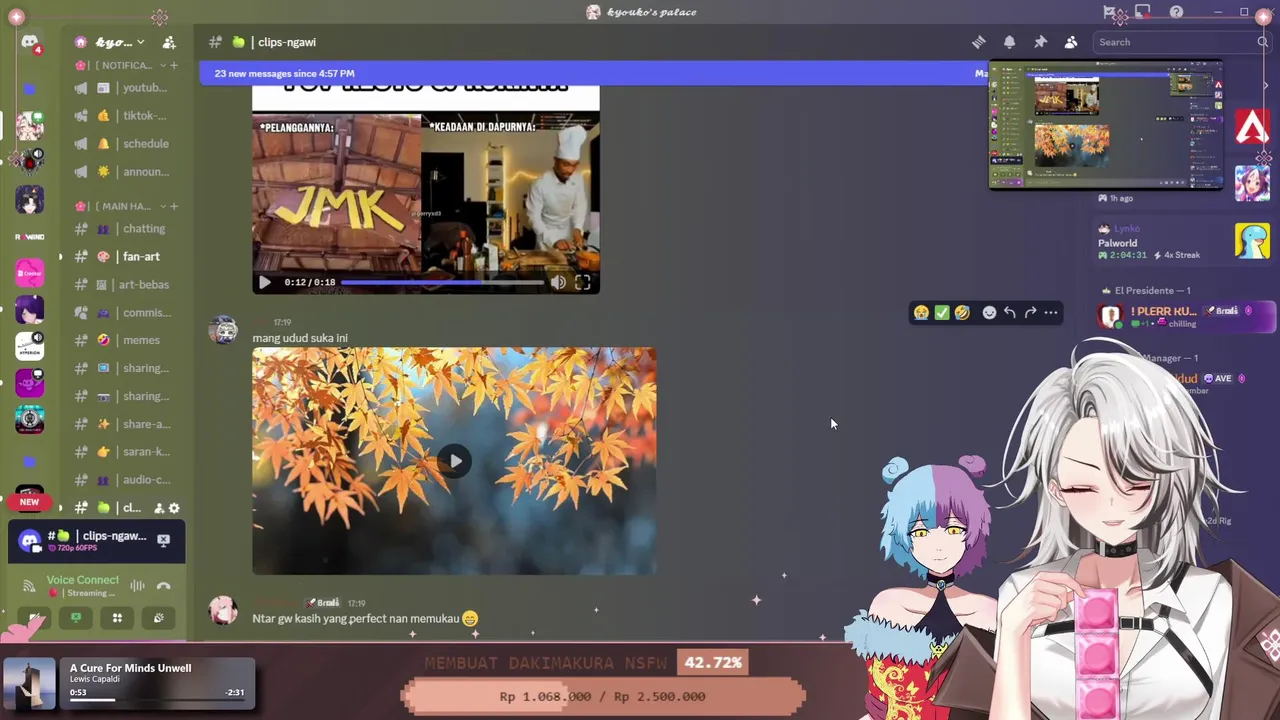1280x720 pixels.
Task: Expand the kyouko server name dropdown
Action: (x=120, y=42)
